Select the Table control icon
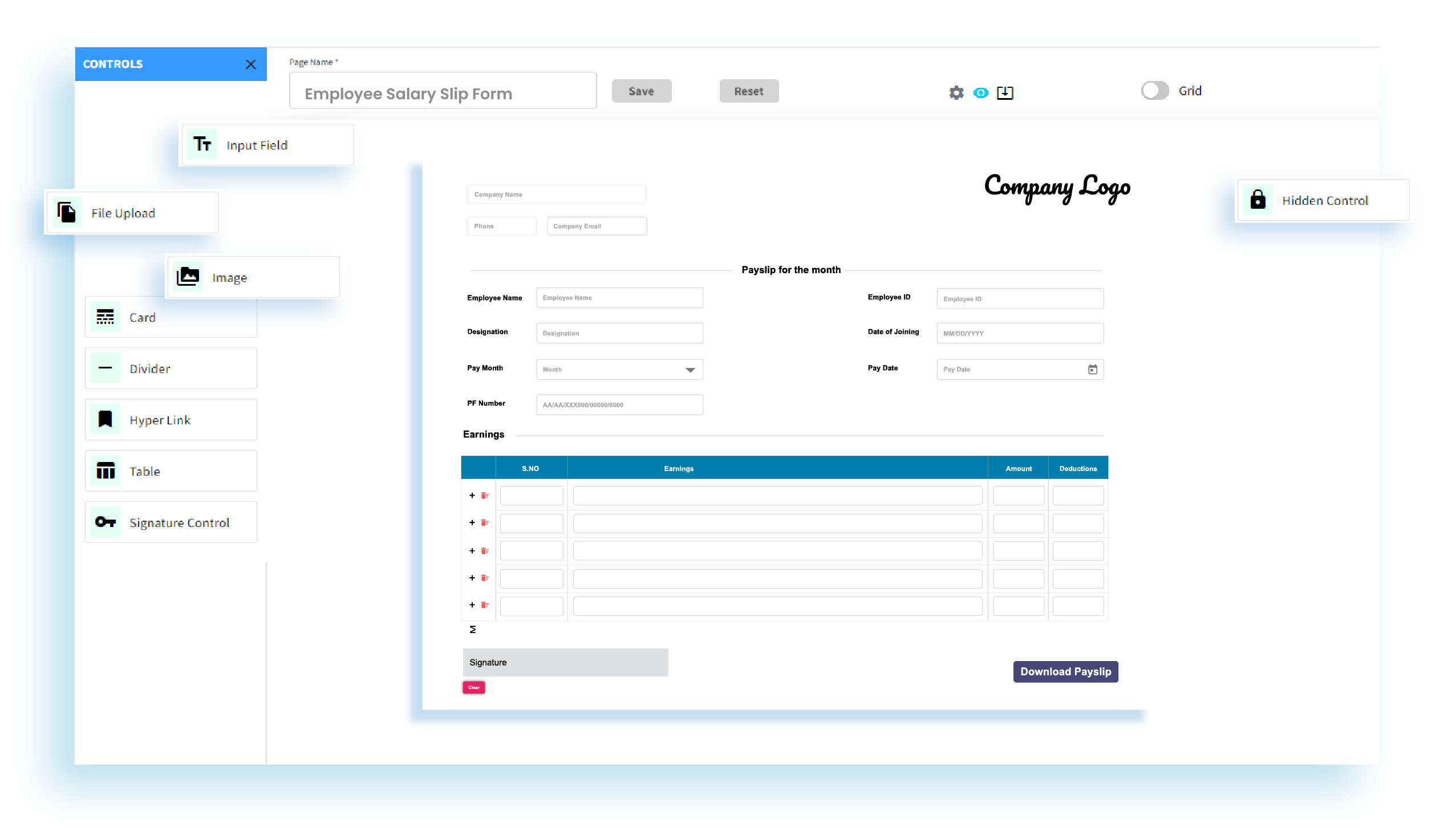Viewport: 1456px width, 831px height. coord(105,471)
